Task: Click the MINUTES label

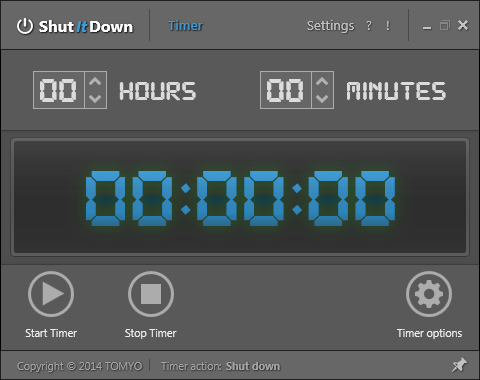Action: click(x=396, y=91)
